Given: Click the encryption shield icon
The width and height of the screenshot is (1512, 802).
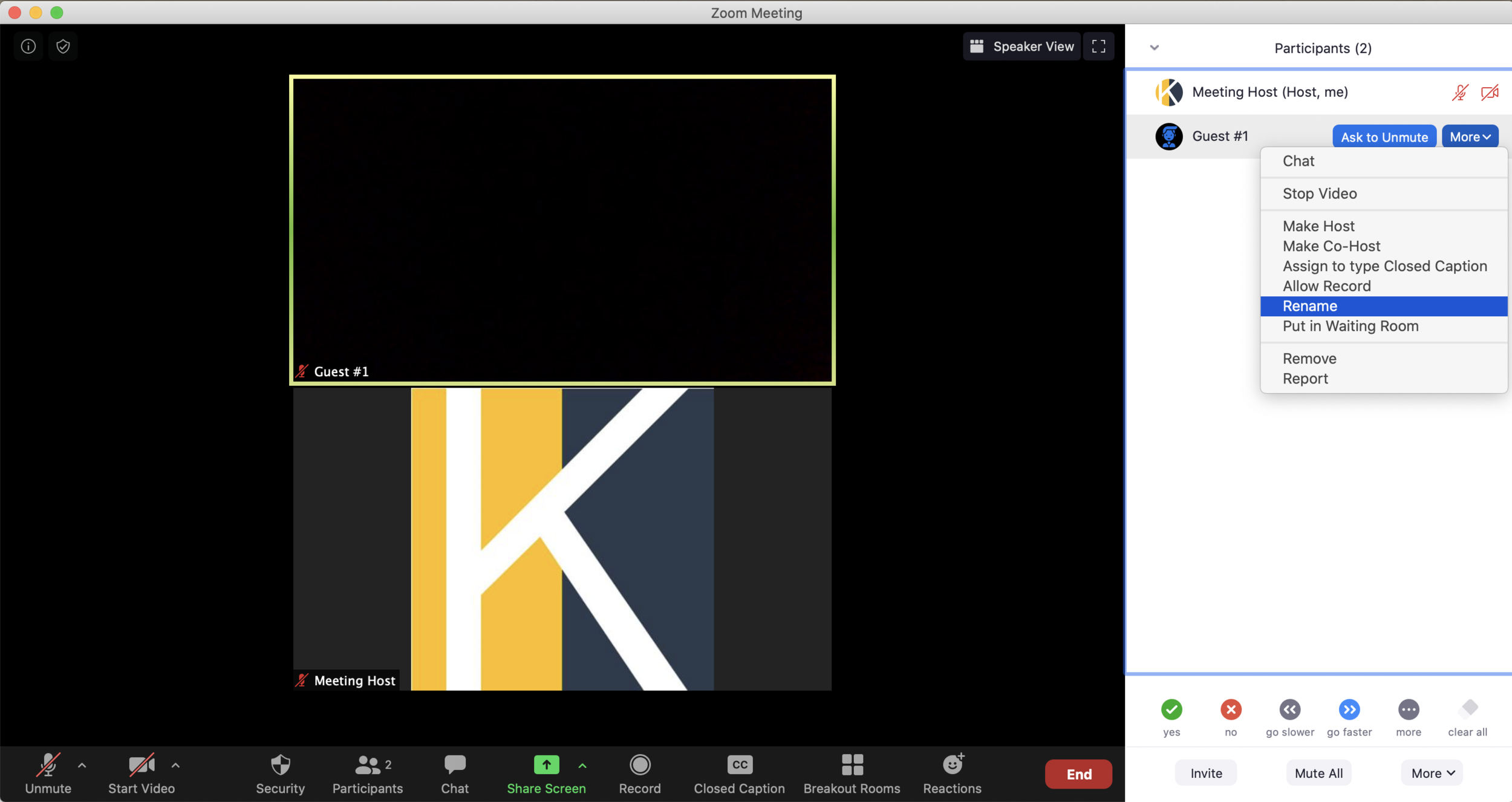Looking at the screenshot, I should click(x=63, y=47).
